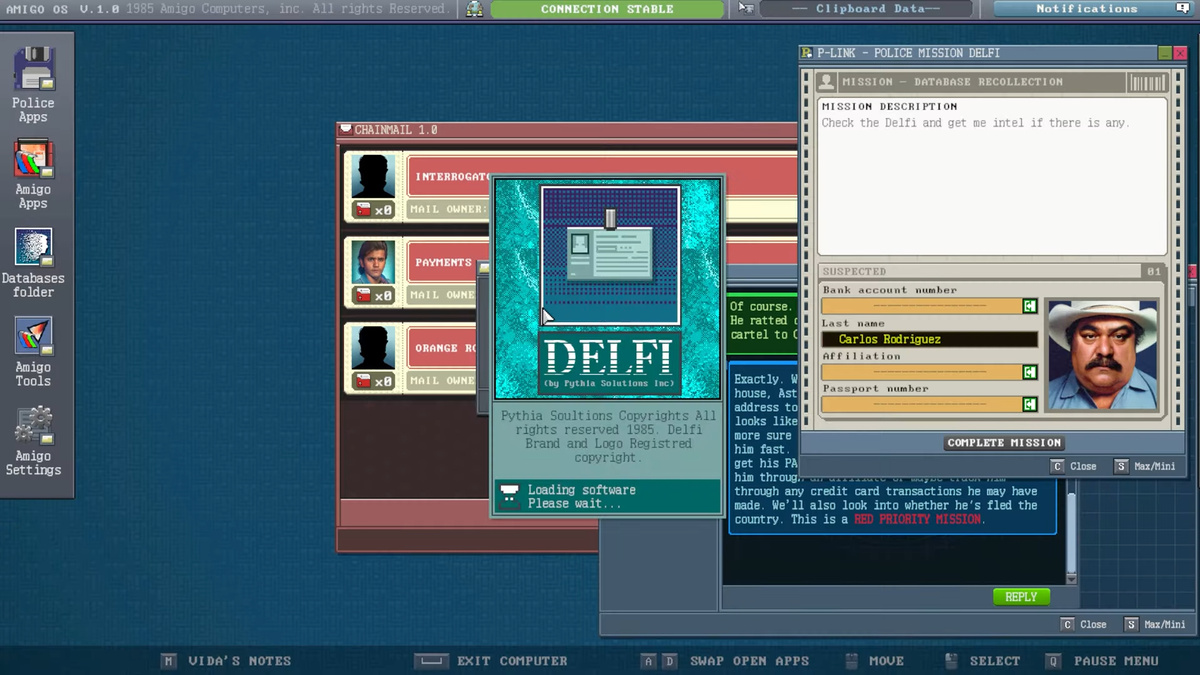Paste into Passport number field via green icon

tap(1029, 404)
